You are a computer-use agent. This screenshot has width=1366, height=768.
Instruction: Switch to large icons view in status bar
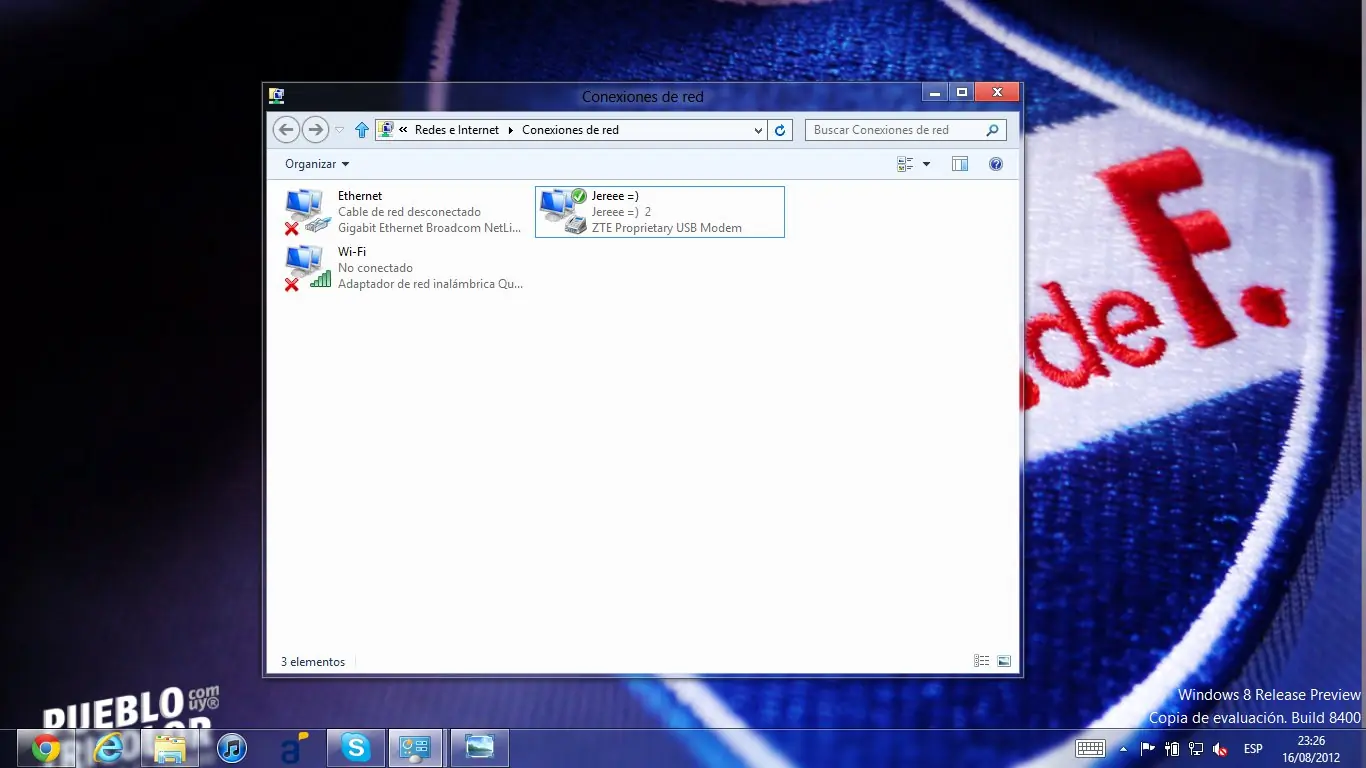(x=1004, y=661)
